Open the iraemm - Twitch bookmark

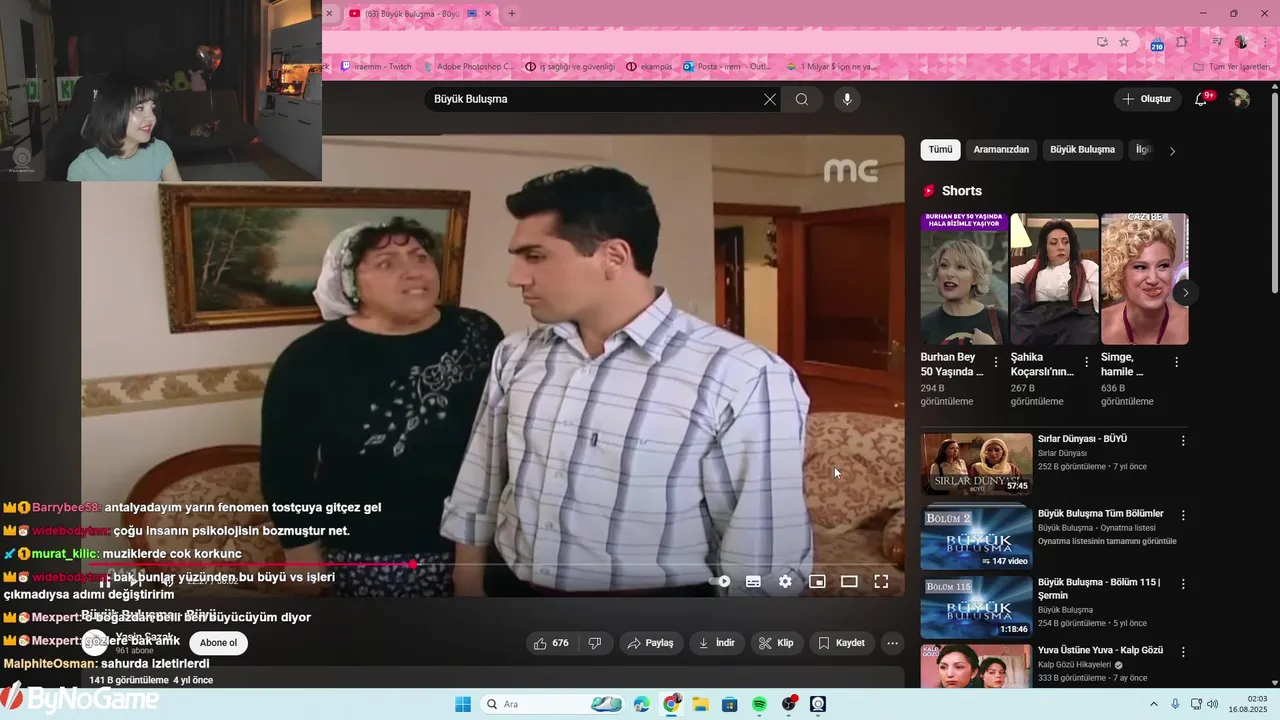pyautogui.click(x=376, y=67)
